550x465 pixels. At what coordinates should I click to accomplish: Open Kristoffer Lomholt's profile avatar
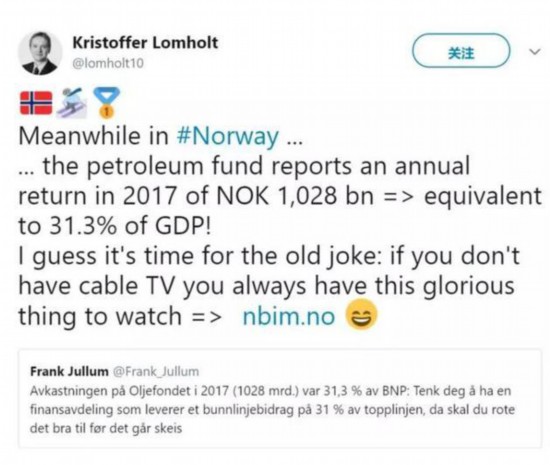(40, 53)
